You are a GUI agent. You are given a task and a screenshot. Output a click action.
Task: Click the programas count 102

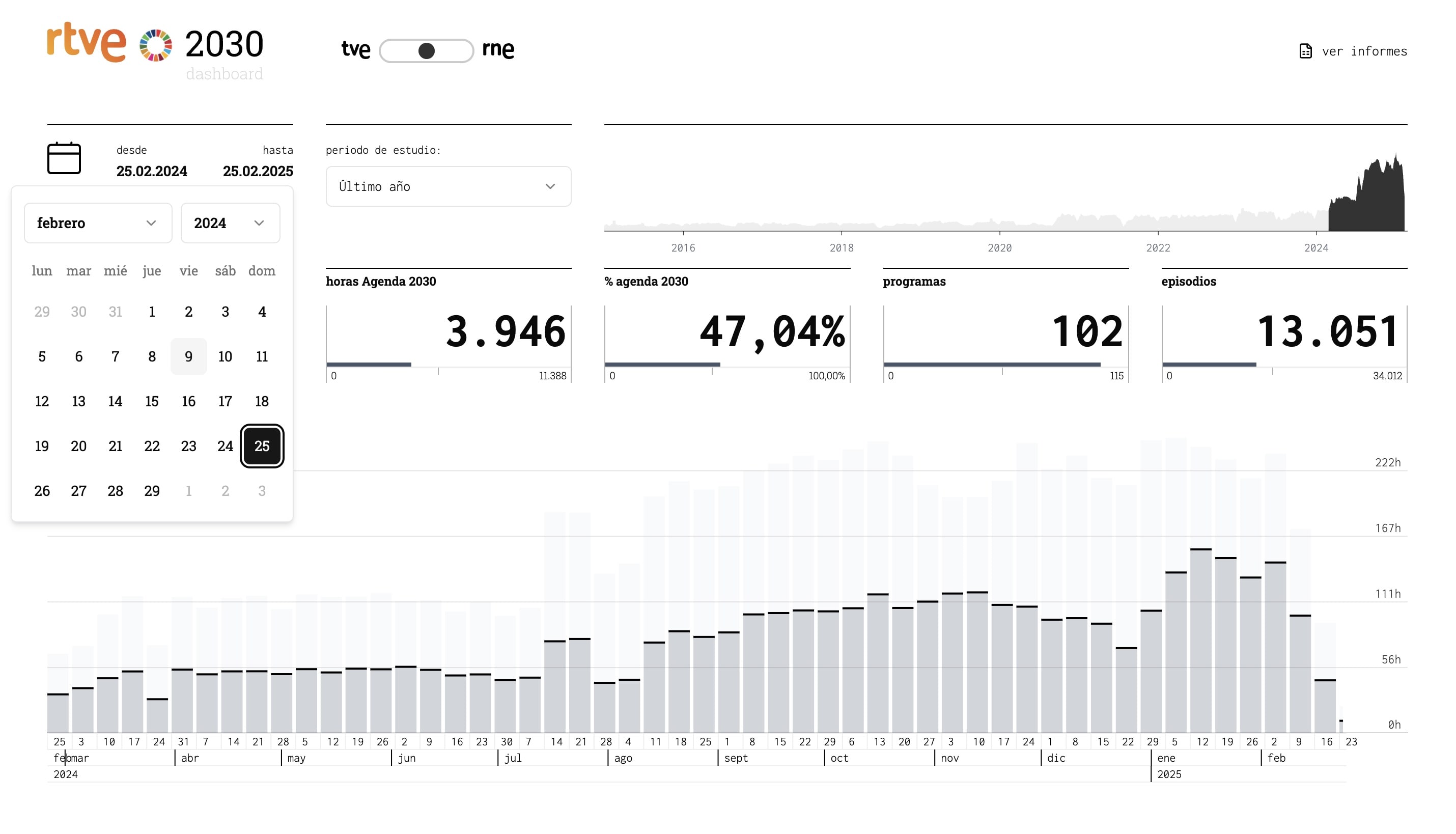click(x=1087, y=331)
